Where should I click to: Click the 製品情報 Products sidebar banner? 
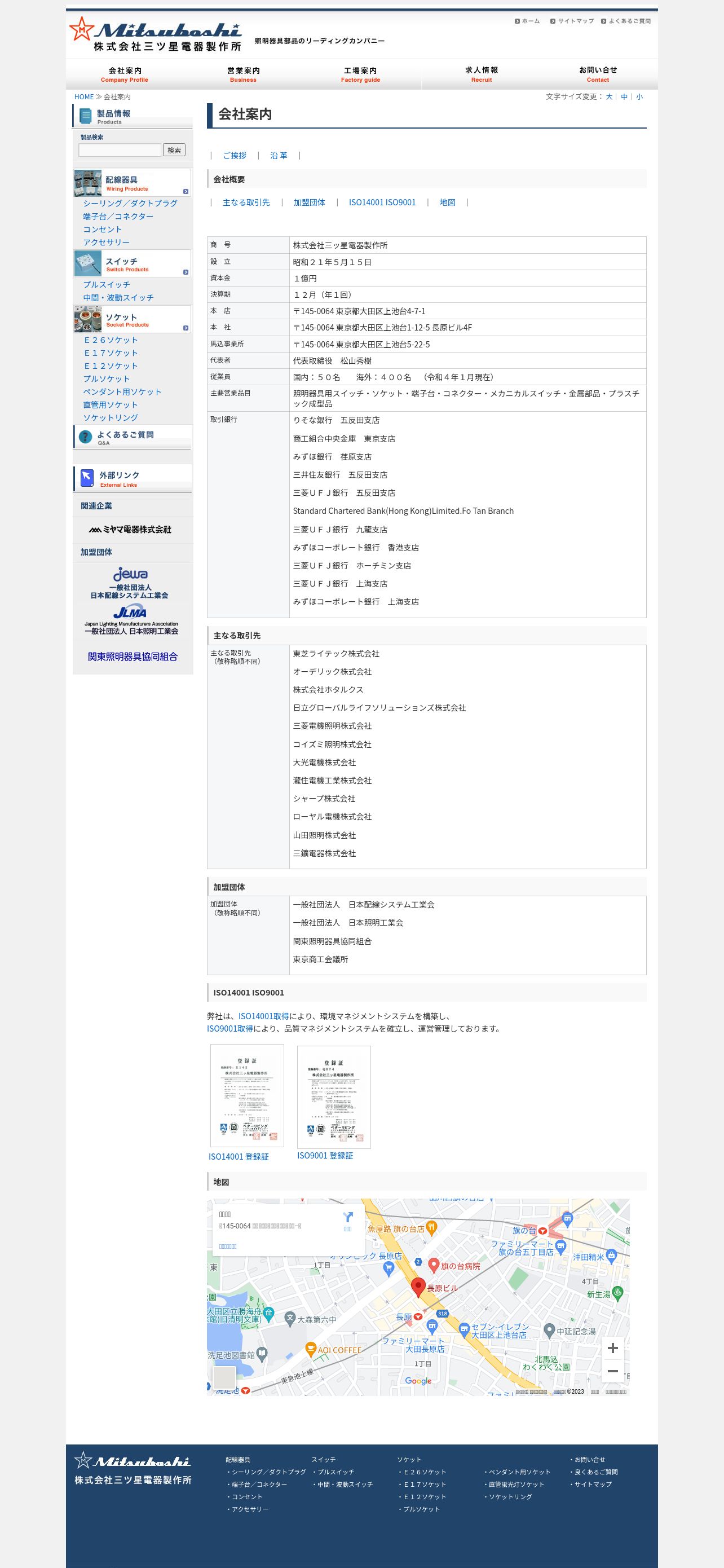click(133, 116)
